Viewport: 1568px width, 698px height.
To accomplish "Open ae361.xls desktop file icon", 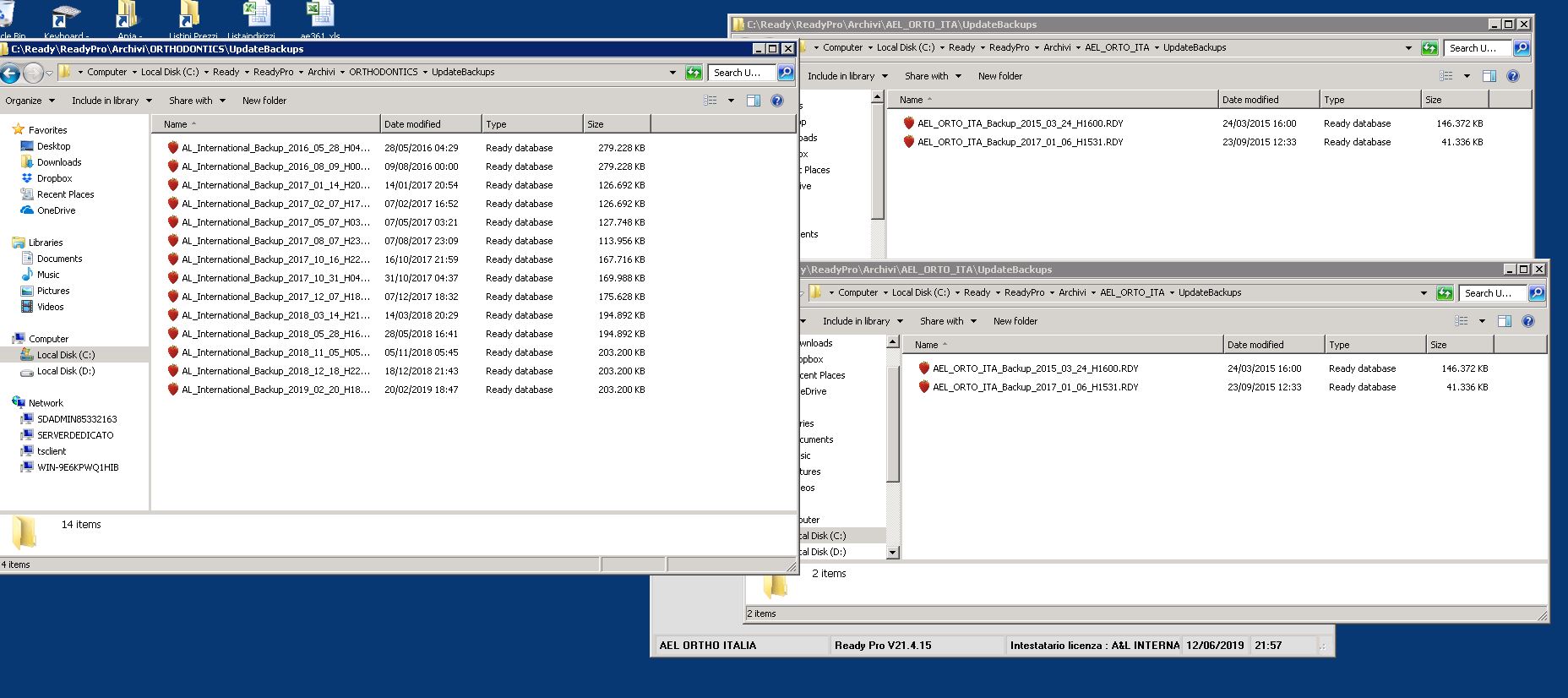I will 320,20.
